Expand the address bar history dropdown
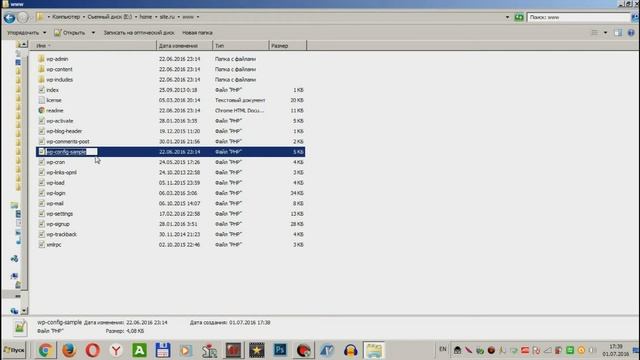640x360 pixels. click(x=507, y=17)
